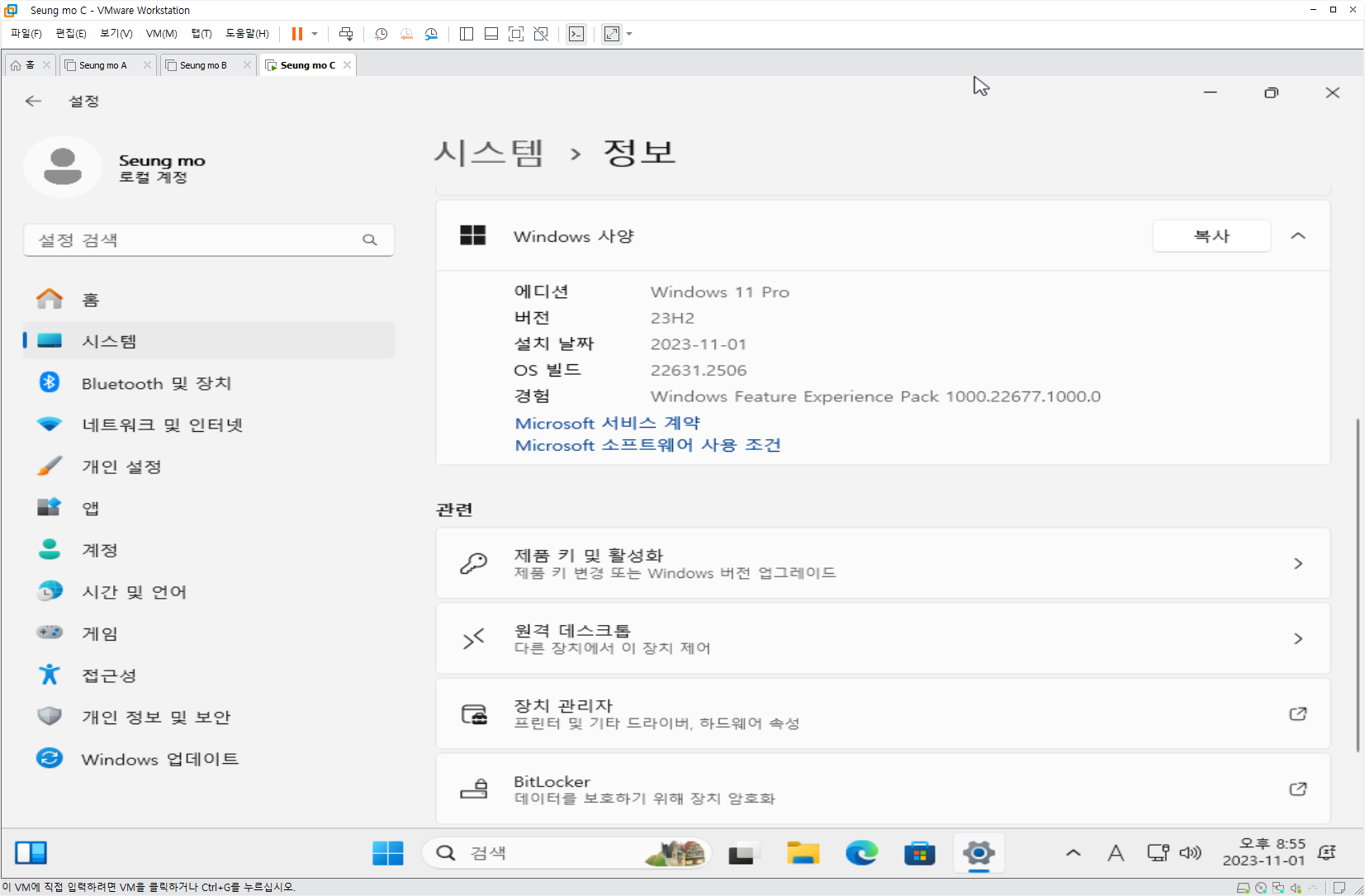Viewport: 1365px width, 896px height.
Task: Click the speaker volume tray icon
Action: pos(1190,853)
